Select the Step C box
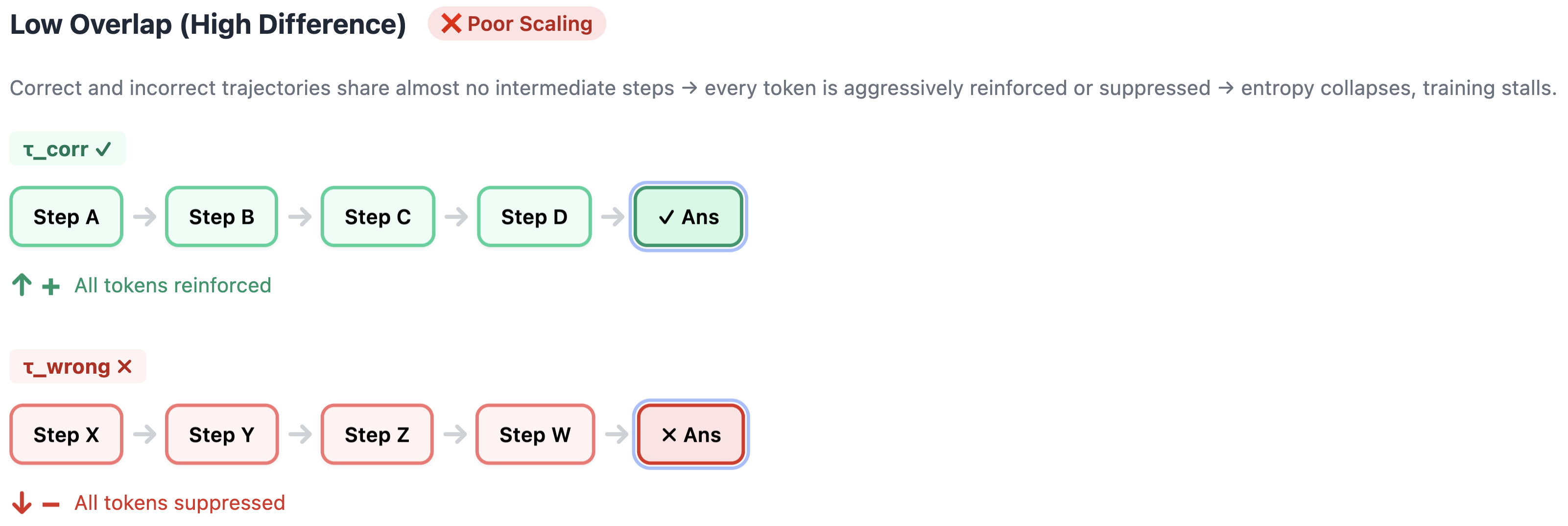 pos(378,217)
